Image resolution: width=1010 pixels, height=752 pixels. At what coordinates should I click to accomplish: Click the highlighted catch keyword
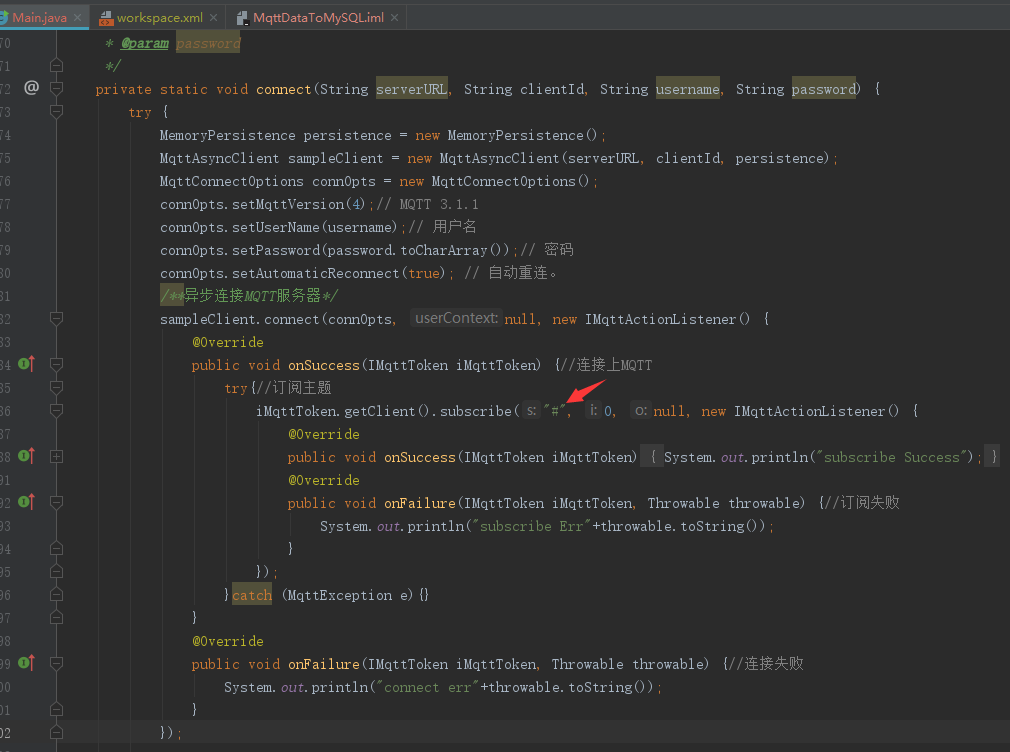point(252,595)
